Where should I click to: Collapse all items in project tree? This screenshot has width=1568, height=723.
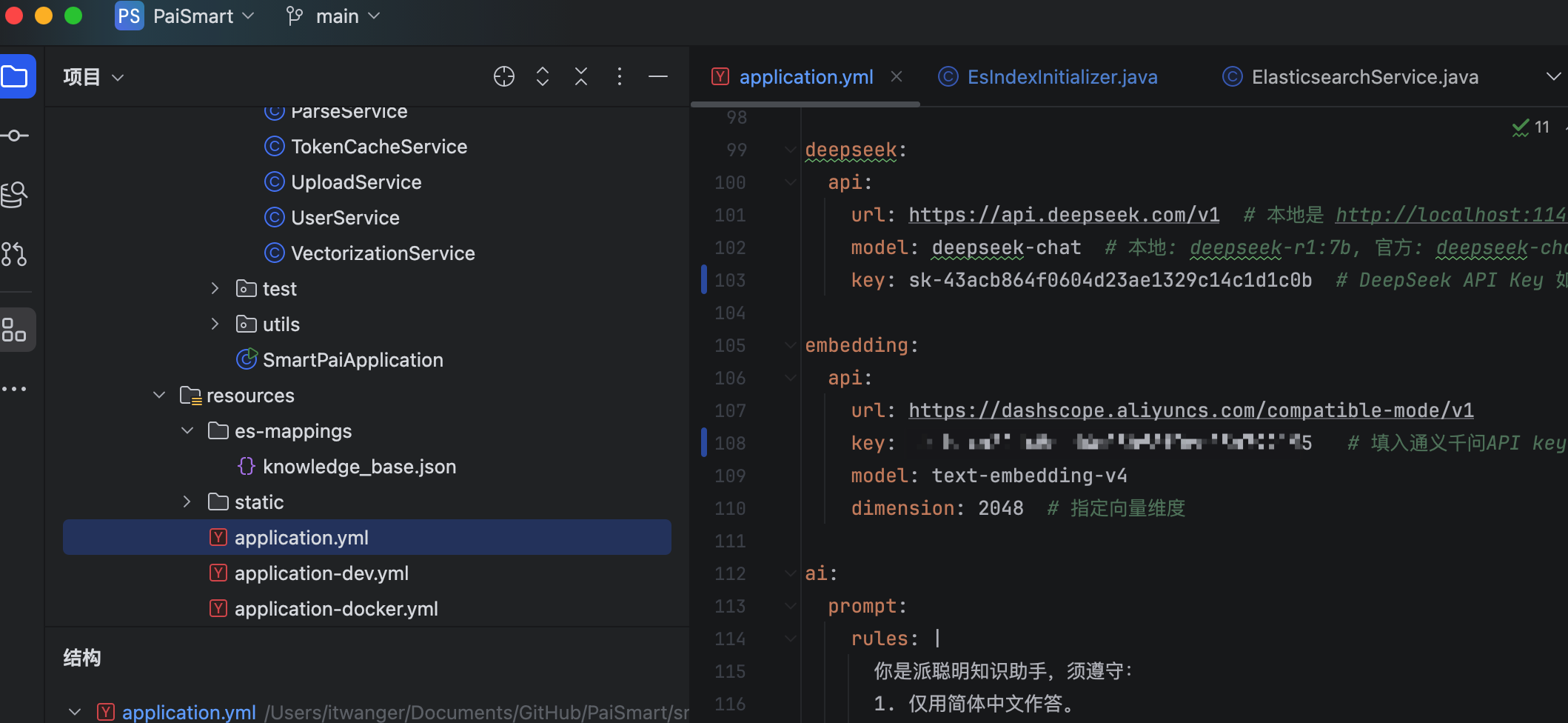pyautogui.click(x=581, y=76)
